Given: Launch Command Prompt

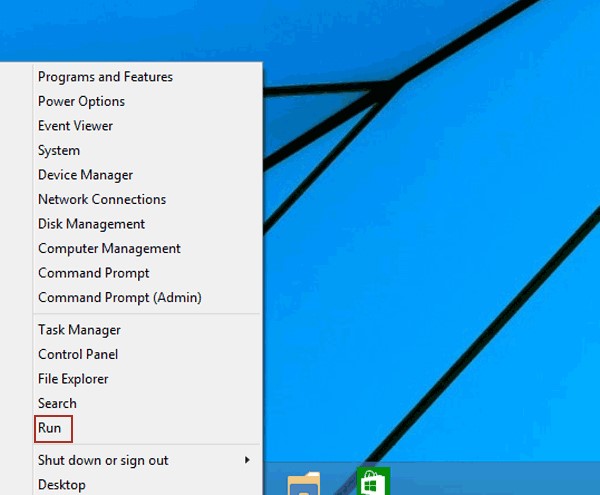Looking at the screenshot, I should (93, 273).
